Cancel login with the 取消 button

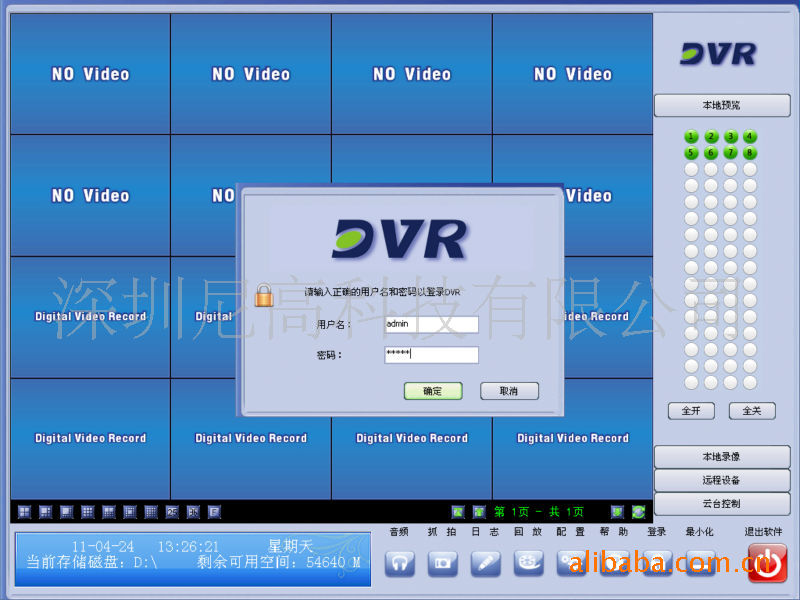click(509, 391)
